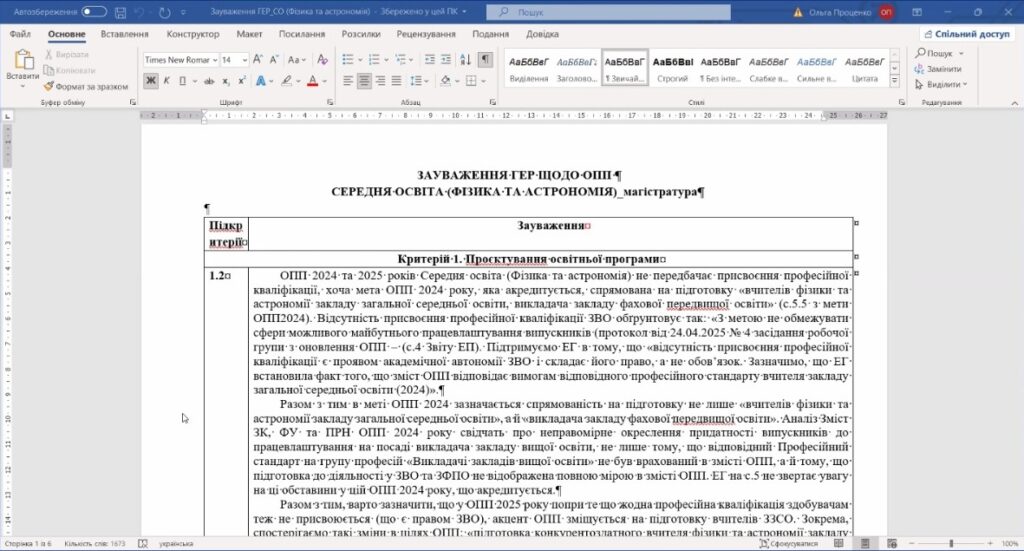Click the Clear All Formatting icon
This screenshot has width=1024, height=551.
point(321,60)
